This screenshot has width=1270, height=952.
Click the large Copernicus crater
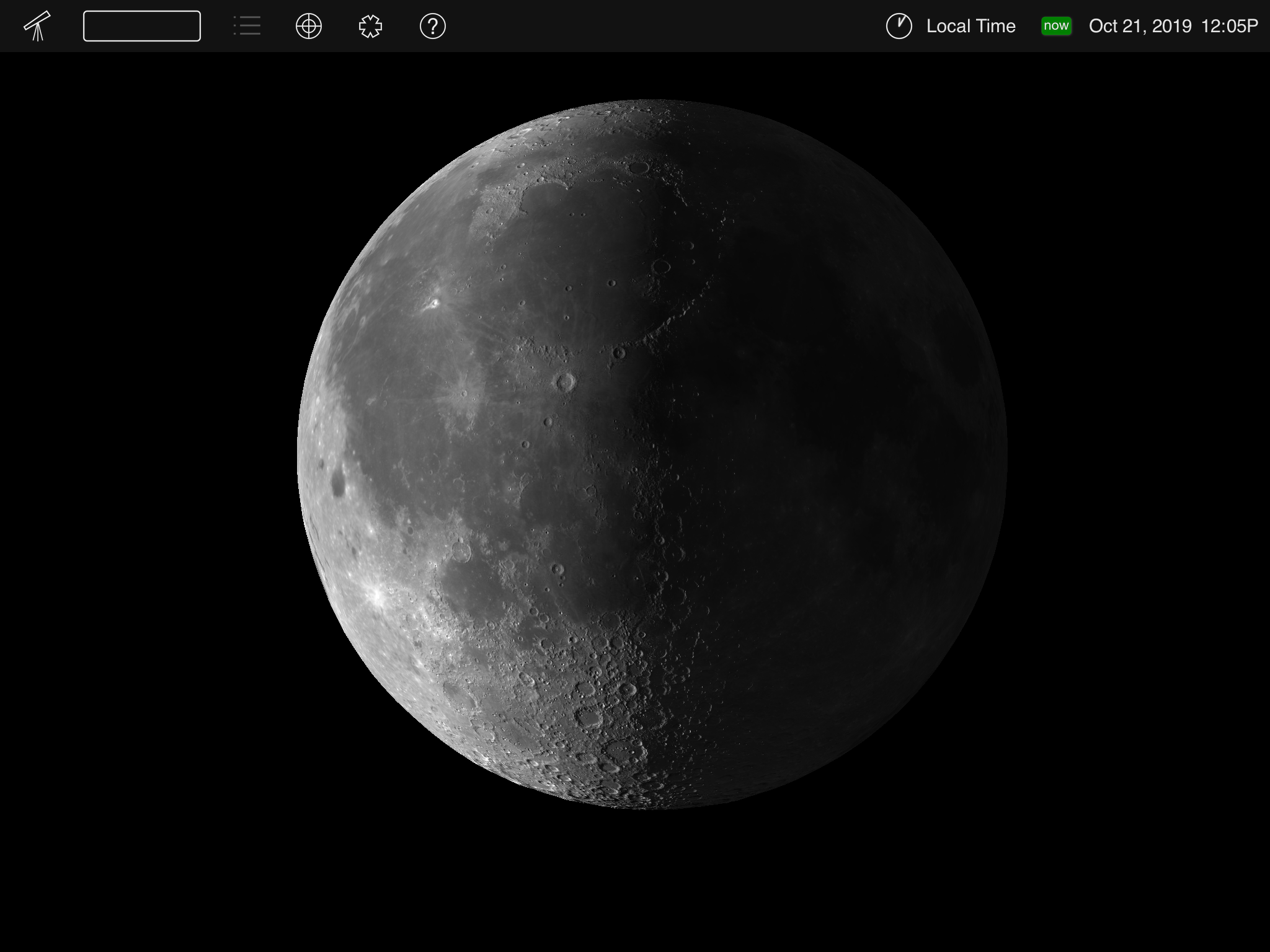[565, 382]
